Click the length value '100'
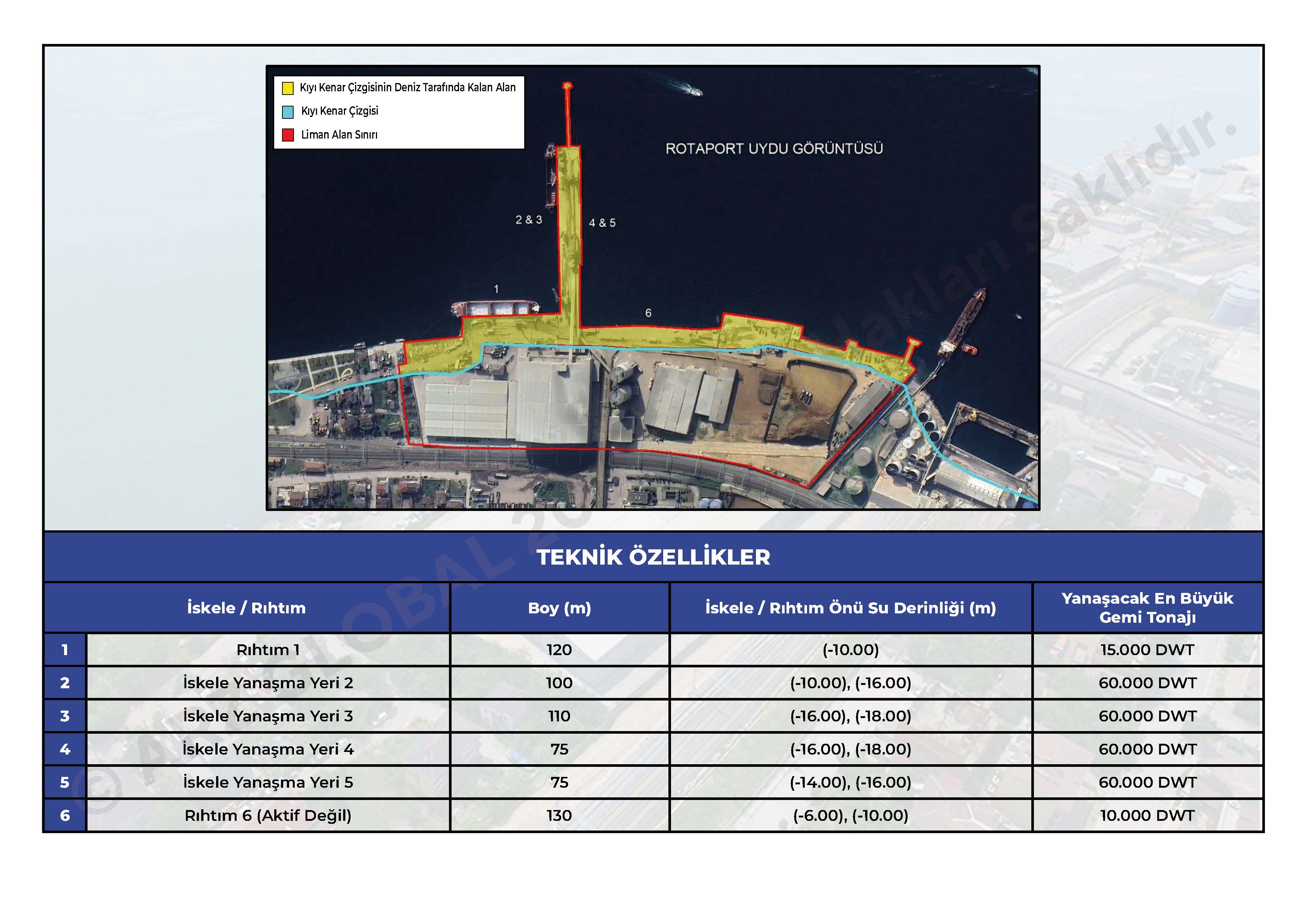 (560, 683)
